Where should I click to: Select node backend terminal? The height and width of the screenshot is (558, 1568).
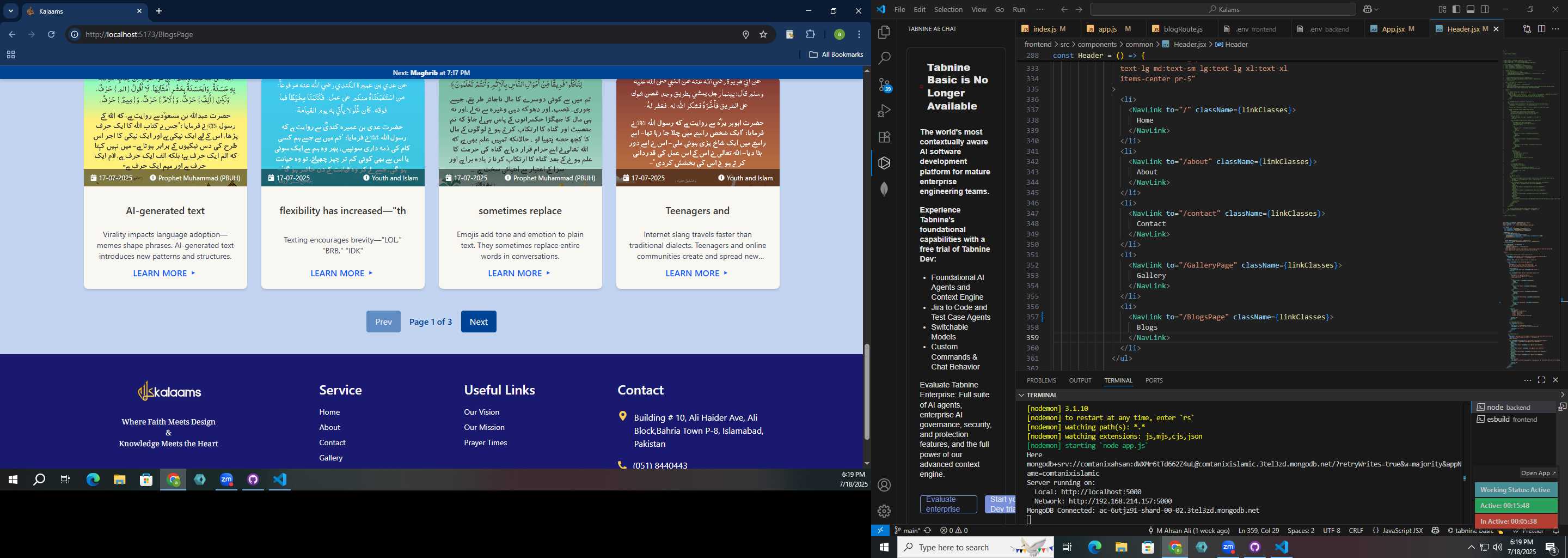(1513, 407)
